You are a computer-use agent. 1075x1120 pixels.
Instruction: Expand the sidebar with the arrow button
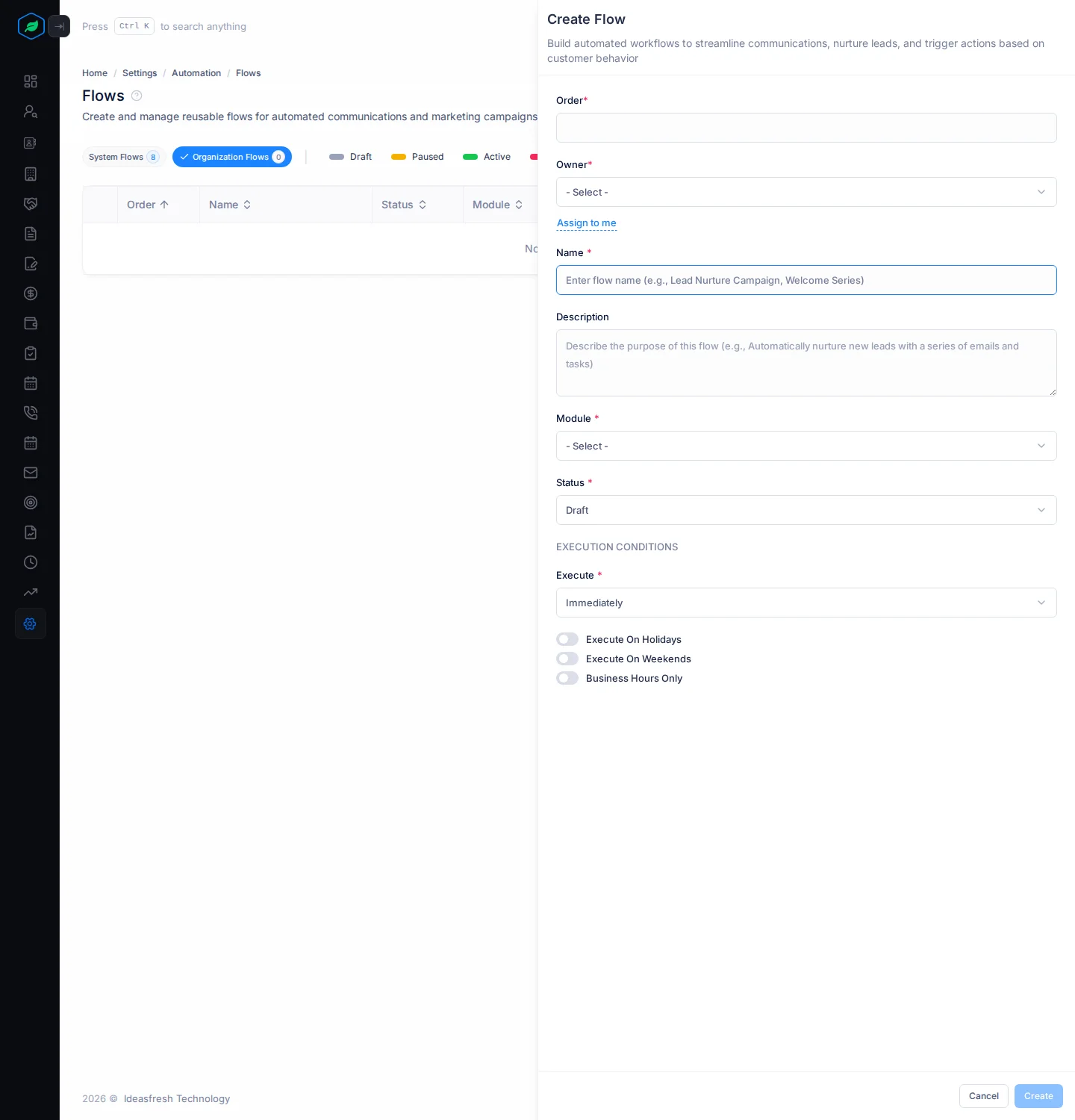pos(59,26)
